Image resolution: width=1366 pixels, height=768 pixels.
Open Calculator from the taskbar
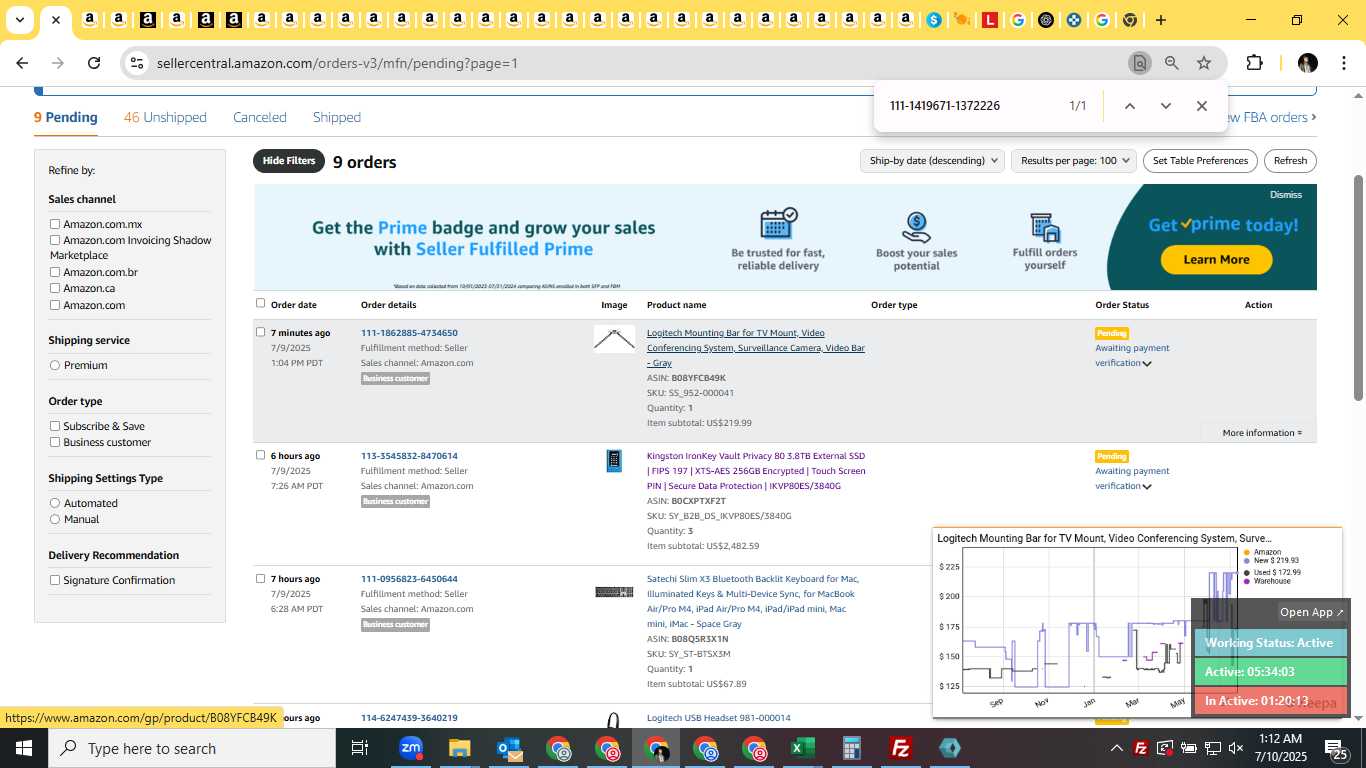(x=851, y=748)
